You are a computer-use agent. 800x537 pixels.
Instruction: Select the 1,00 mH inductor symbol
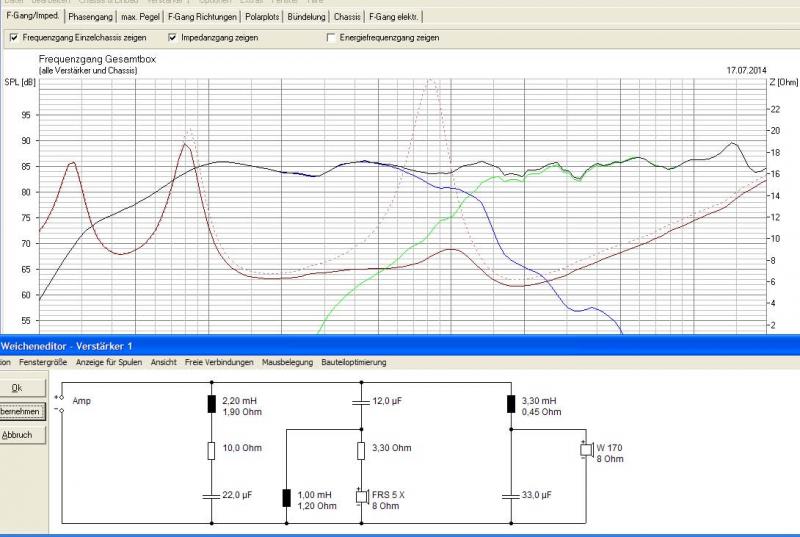click(x=288, y=497)
